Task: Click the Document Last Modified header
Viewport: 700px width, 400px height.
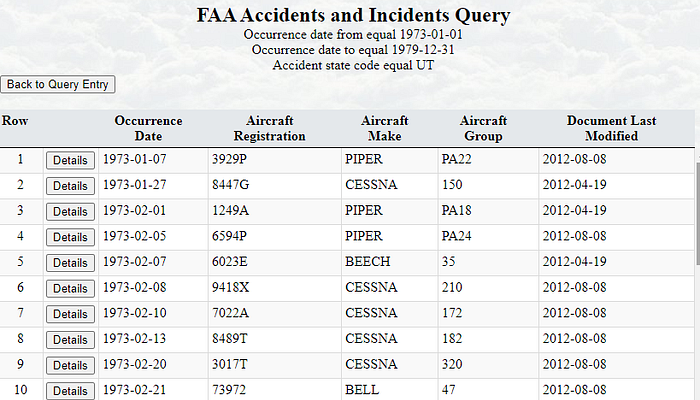Action: 611,128
